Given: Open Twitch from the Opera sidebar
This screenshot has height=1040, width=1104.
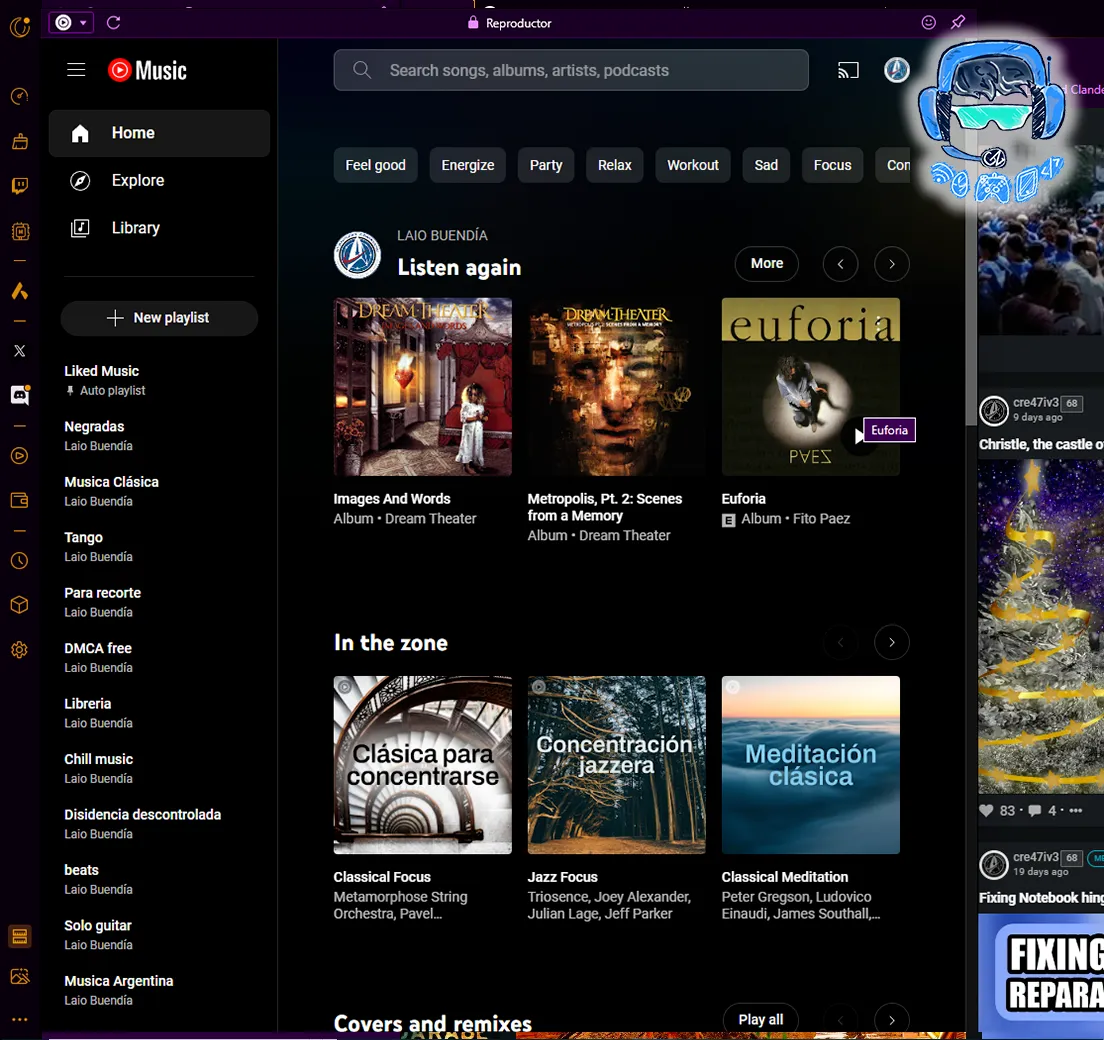Looking at the screenshot, I should pos(20,185).
